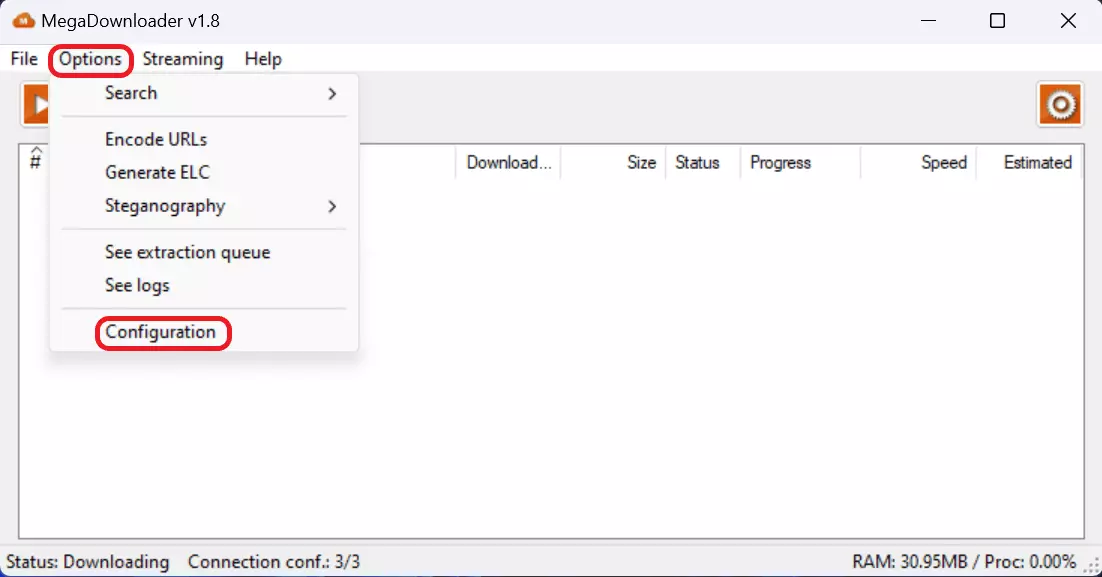
Task: Close the open Options menu
Action: coord(90,59)
